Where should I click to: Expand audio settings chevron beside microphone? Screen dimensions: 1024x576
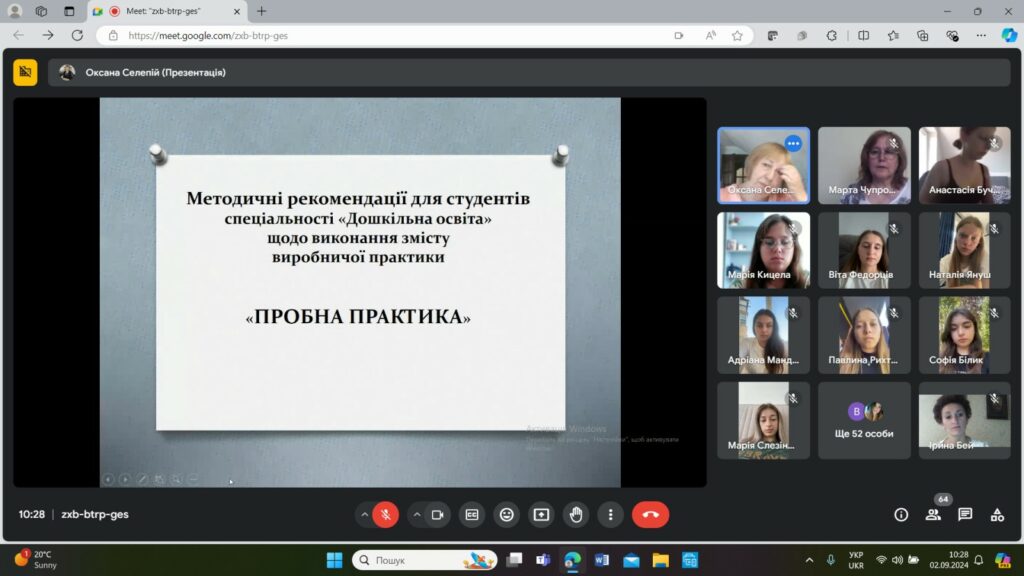tap(364, 515)
